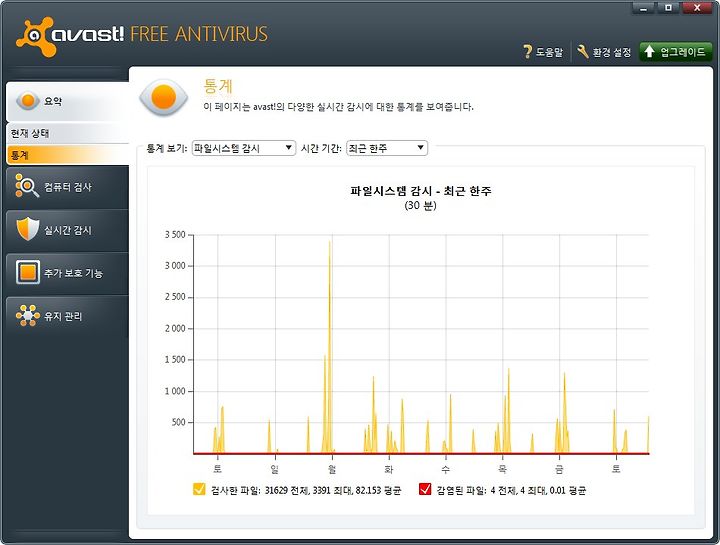Click the 금 x-axis label
The image size is (720, 545).
click(559, 469)
